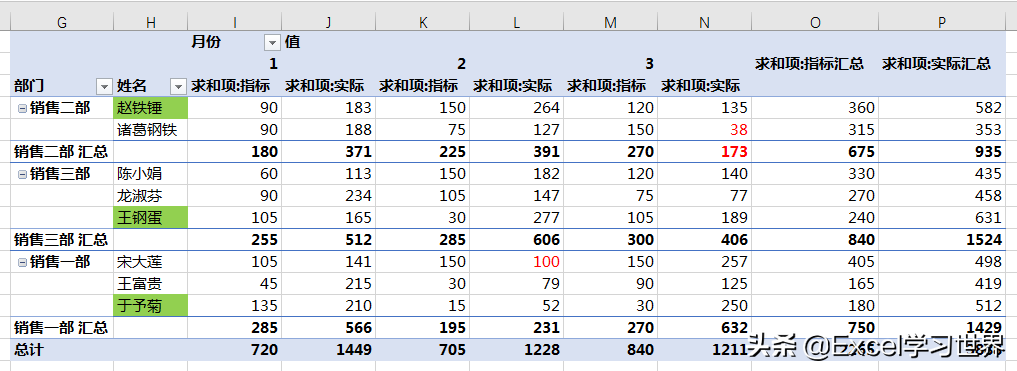Click the 值 label cell
This screenshot has height=371, width=1017.
click(293, 43)
